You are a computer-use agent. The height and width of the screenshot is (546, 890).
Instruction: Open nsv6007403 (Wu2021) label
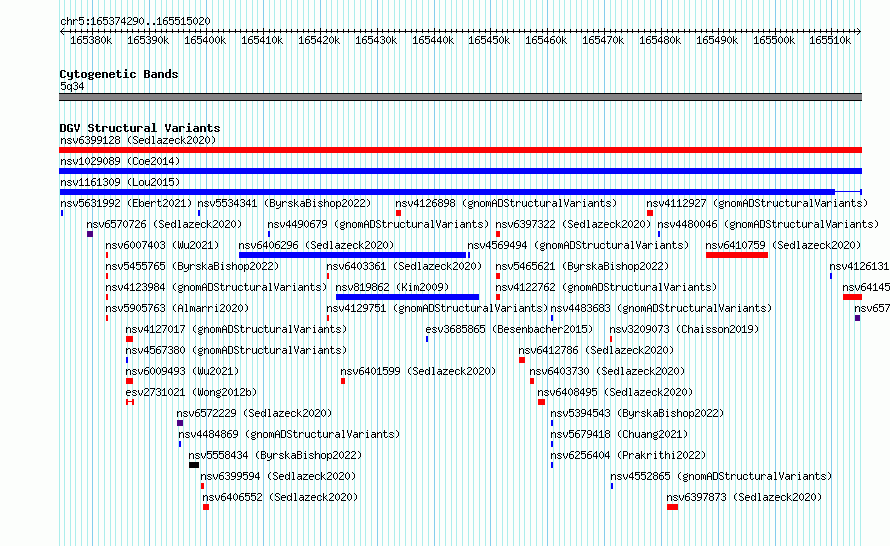(162, 245)
